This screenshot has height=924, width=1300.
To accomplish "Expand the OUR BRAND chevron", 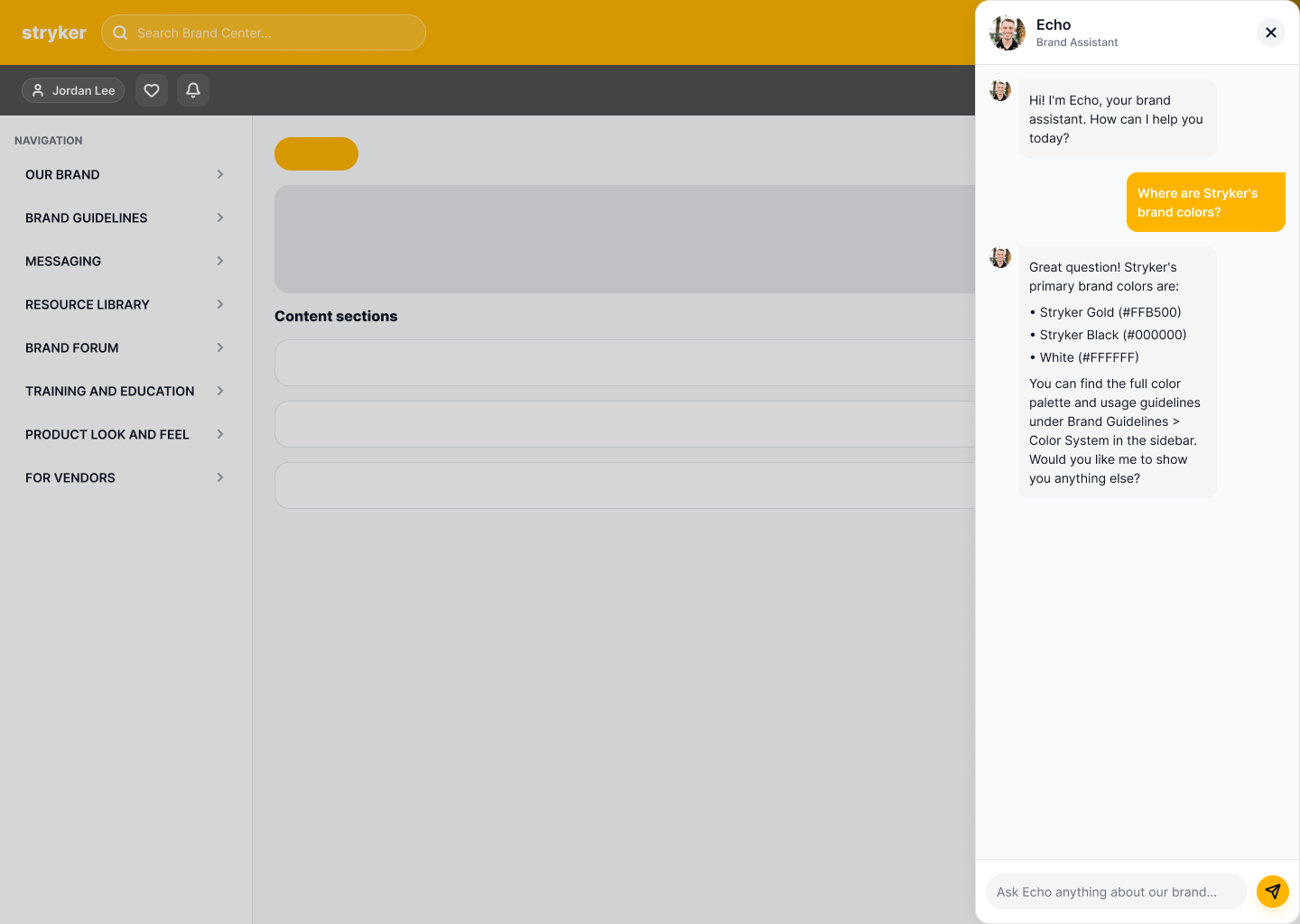I will 220,174.
